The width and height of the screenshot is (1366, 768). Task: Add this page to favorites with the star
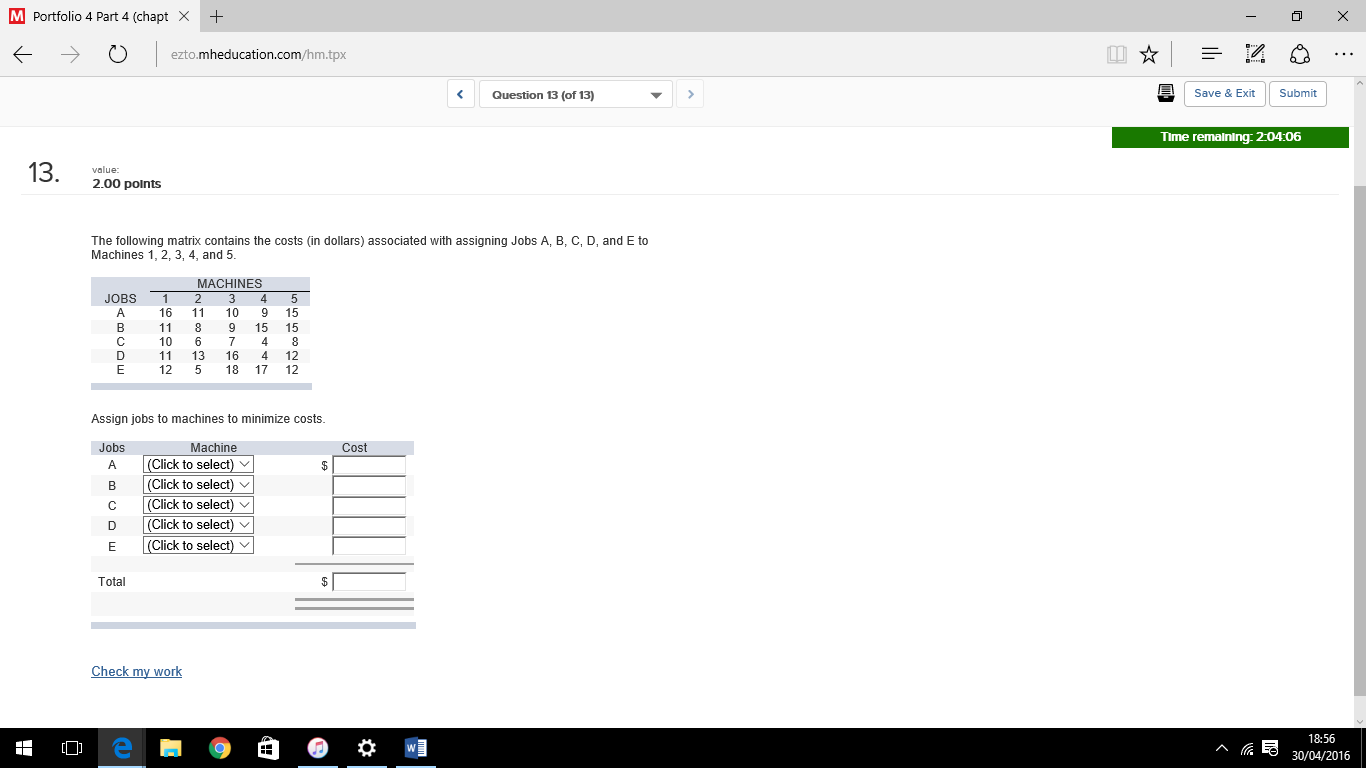[1149, 55]
